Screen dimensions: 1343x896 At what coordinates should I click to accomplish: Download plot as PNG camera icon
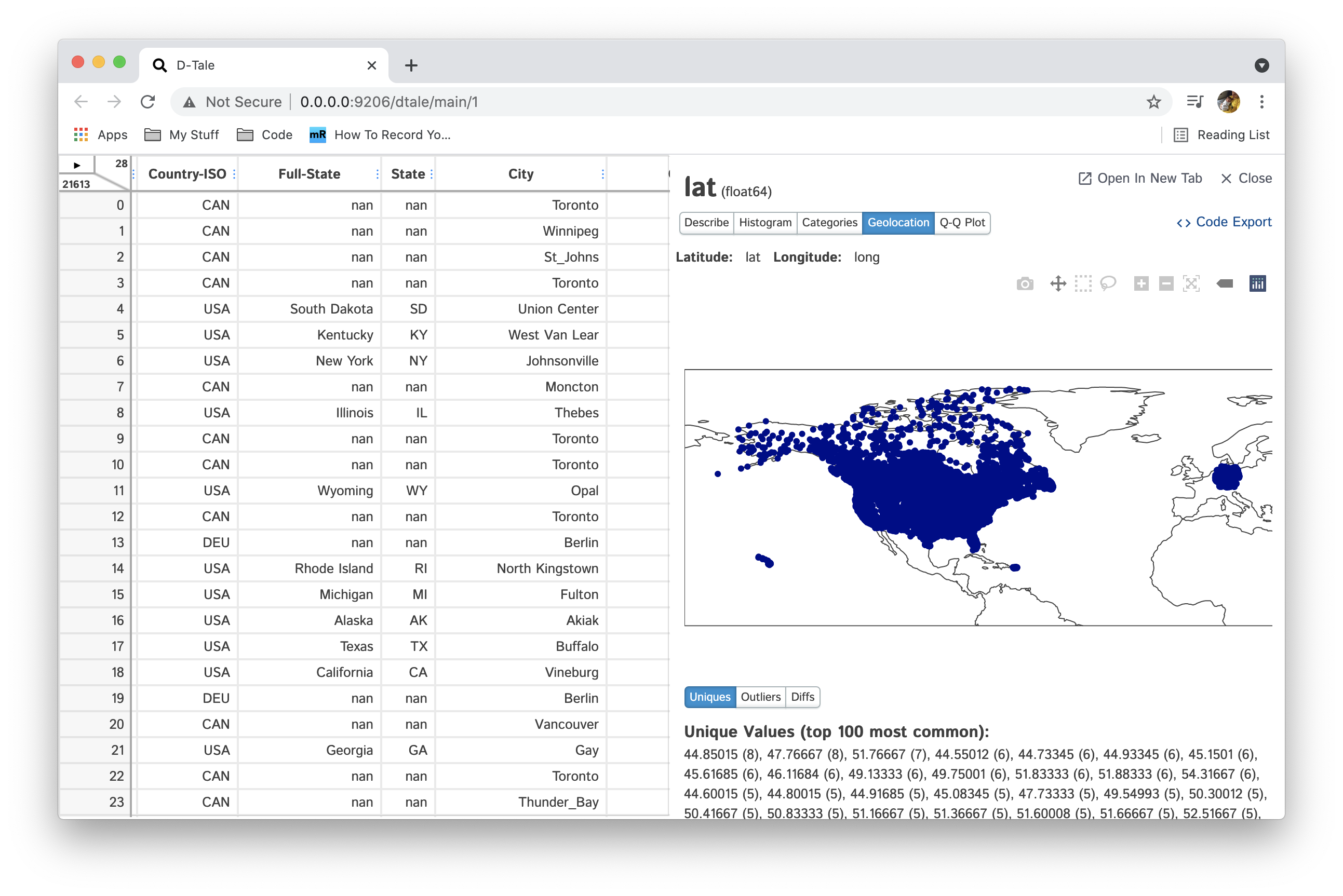click(x=1025, y=284)
